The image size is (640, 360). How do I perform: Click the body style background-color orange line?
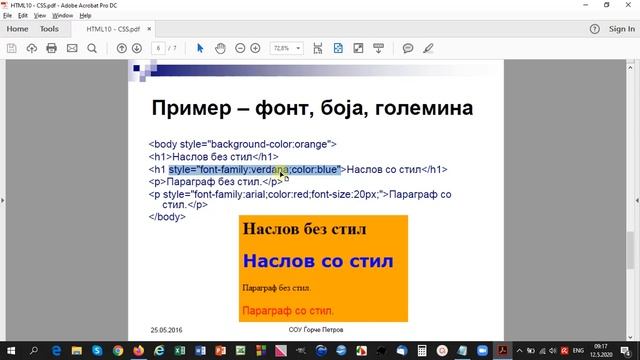coord(242,144)
